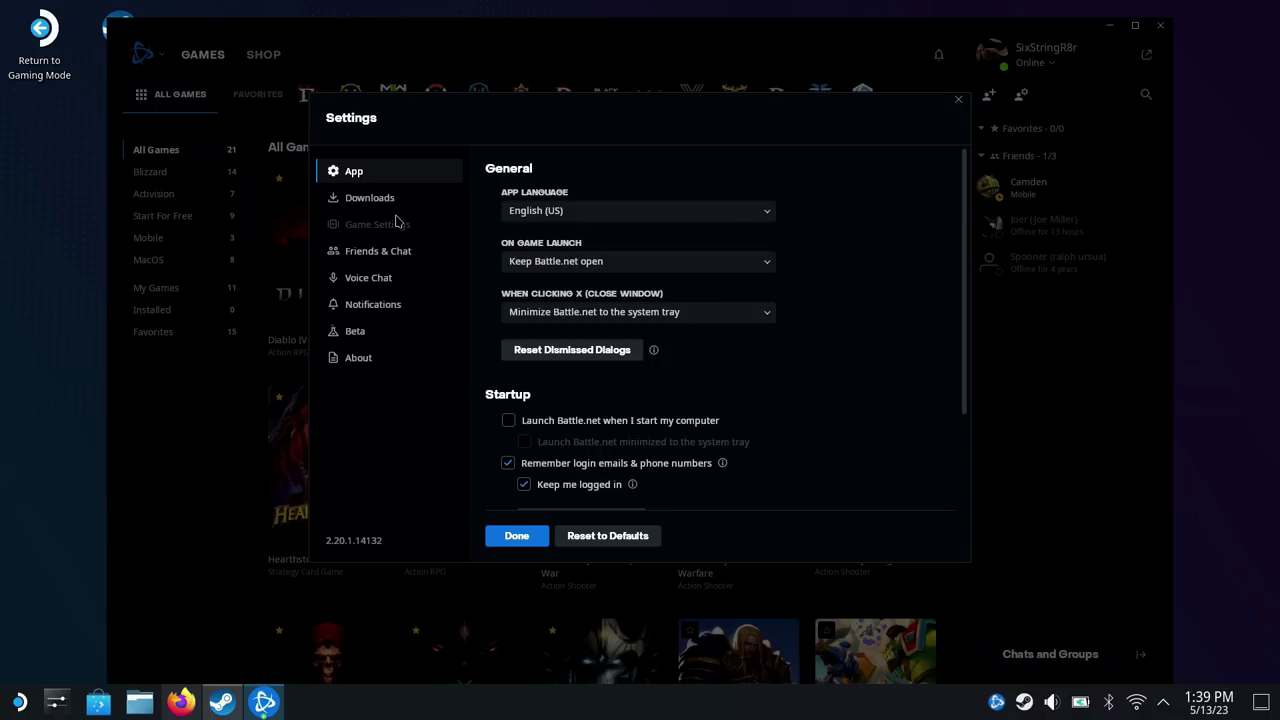Click the friends search magnifier icon
The height and width of the screenshot is (720, 1280).
(1146, 94)
